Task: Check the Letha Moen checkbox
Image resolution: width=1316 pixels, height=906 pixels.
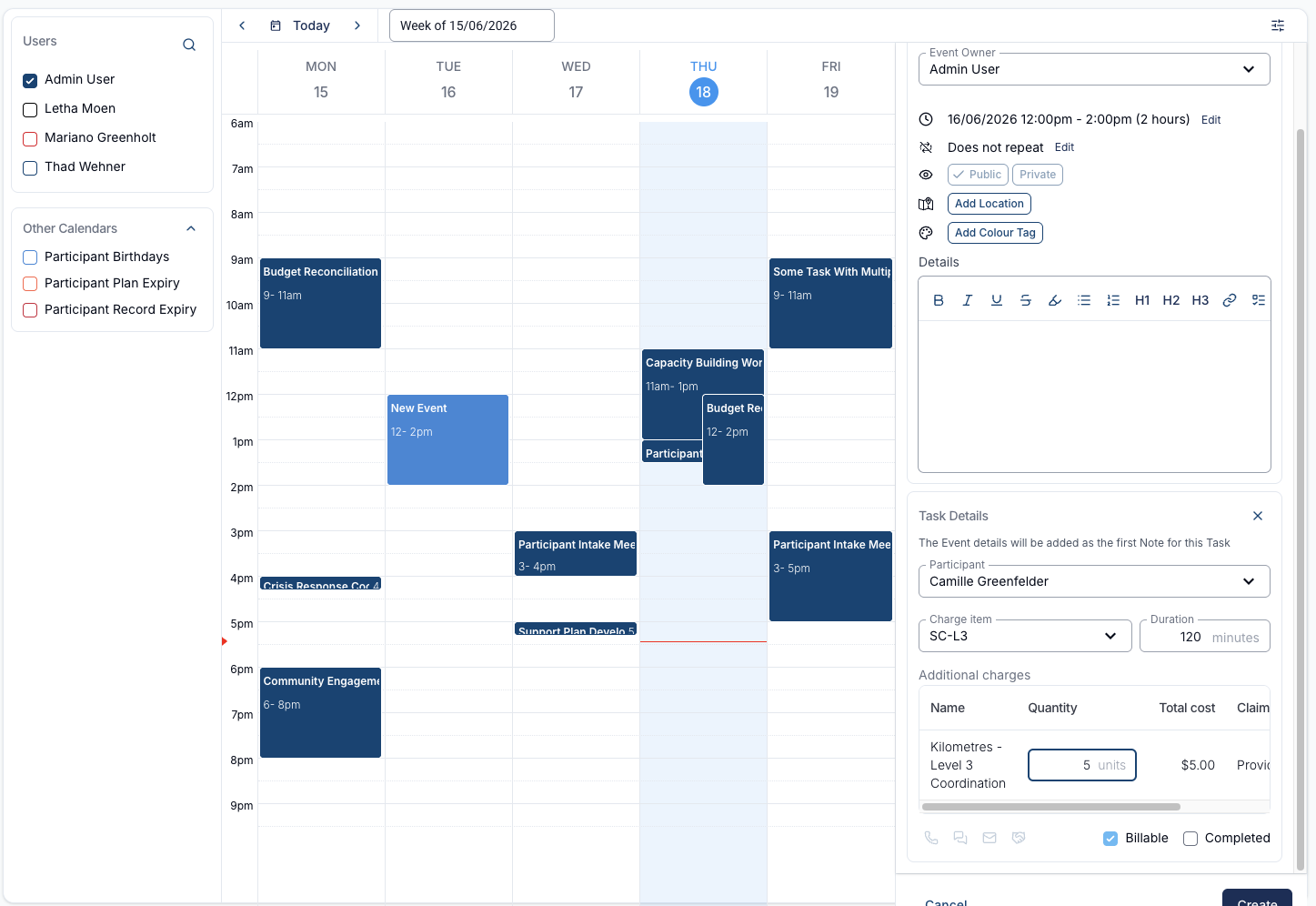Action: [30, 109]
